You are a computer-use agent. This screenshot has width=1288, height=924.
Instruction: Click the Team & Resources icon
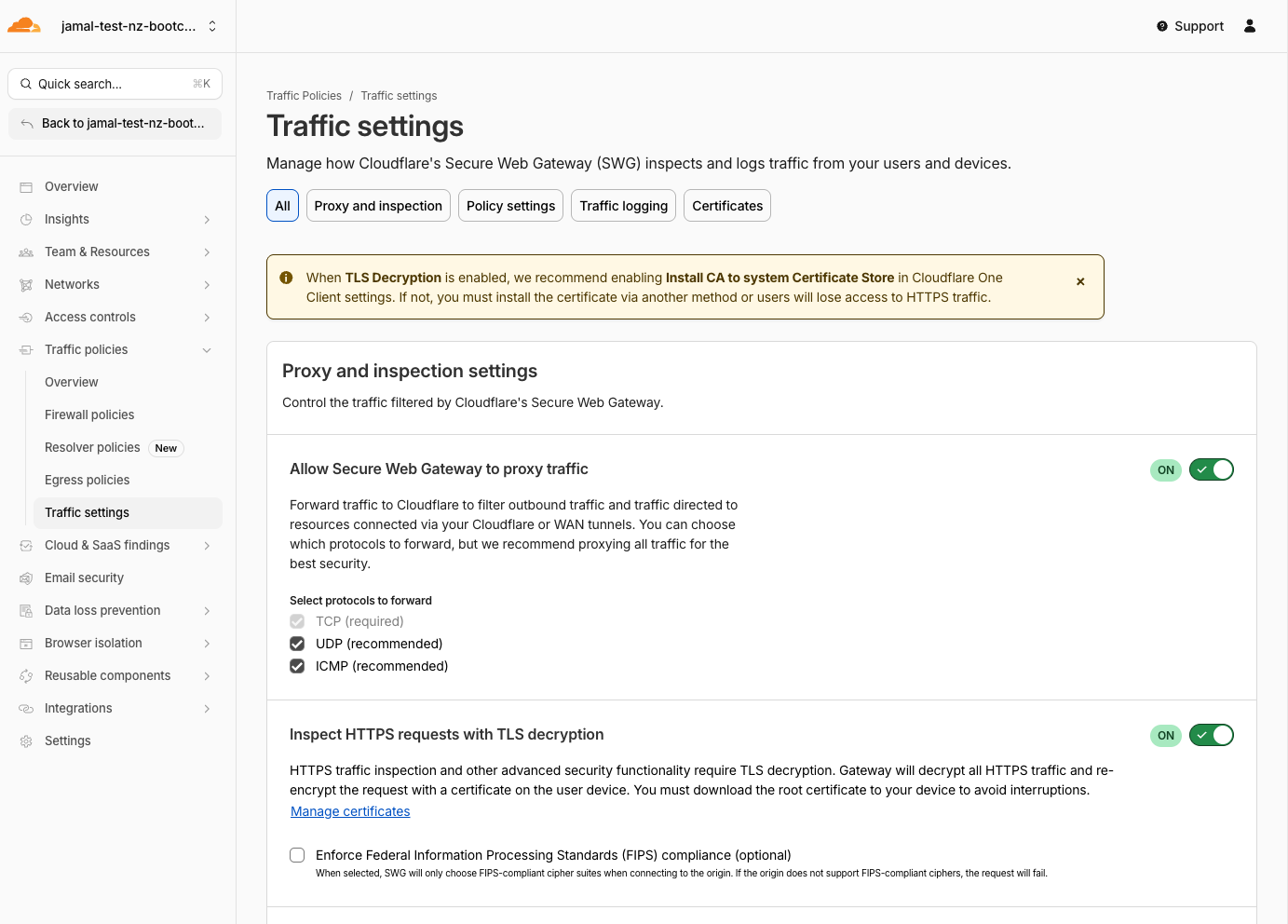click(26, 252)
